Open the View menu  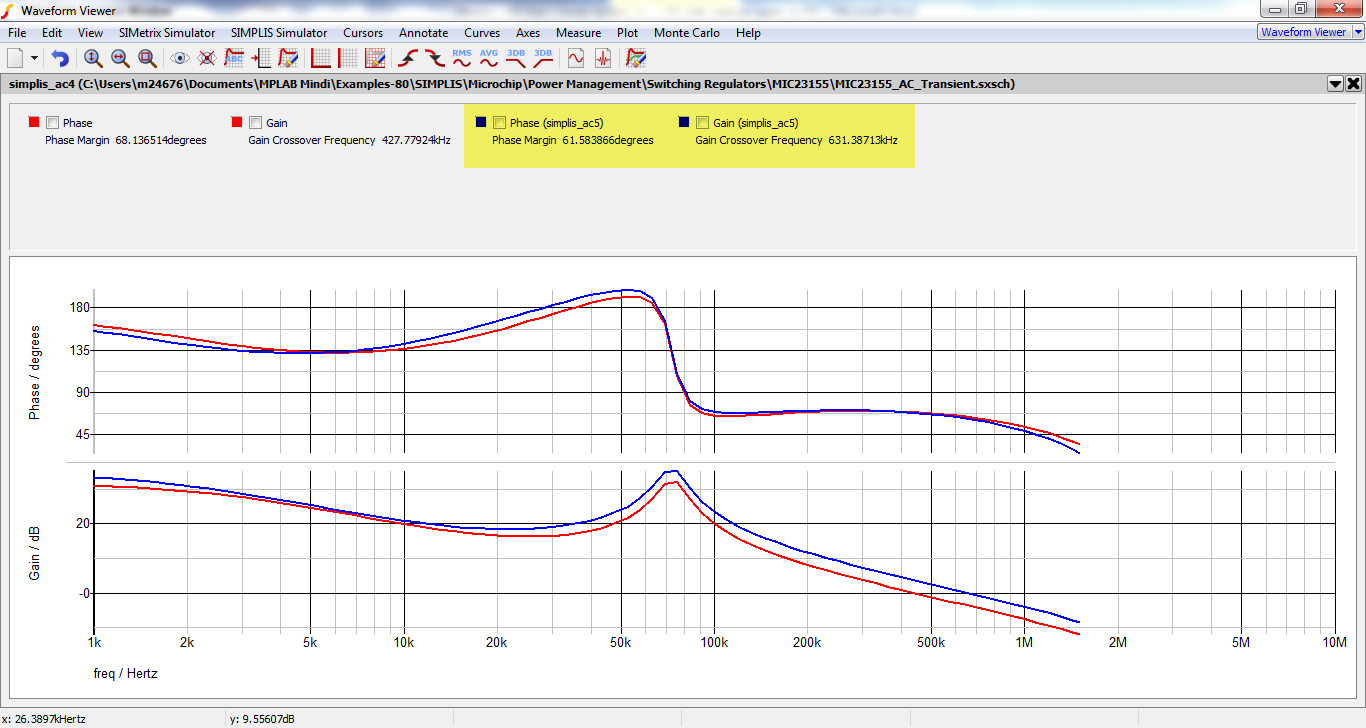90,33
